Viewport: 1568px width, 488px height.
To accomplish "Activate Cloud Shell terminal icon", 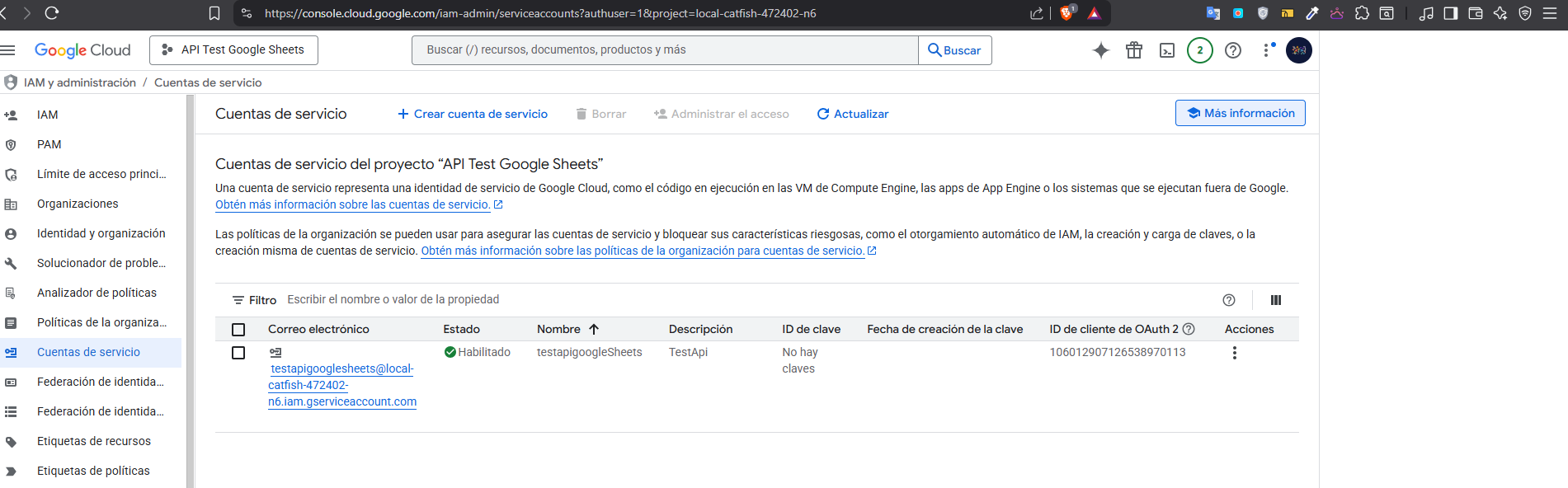I will click(1167, 50).
